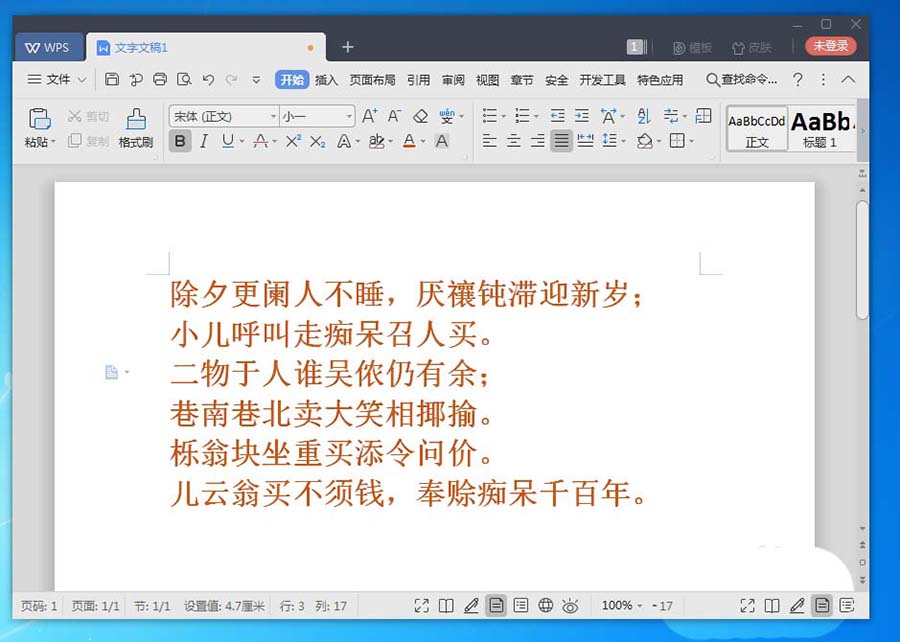The image size is (900, 642).
Task: Expand the zoom level dropdown
Action: pos(639,605)
